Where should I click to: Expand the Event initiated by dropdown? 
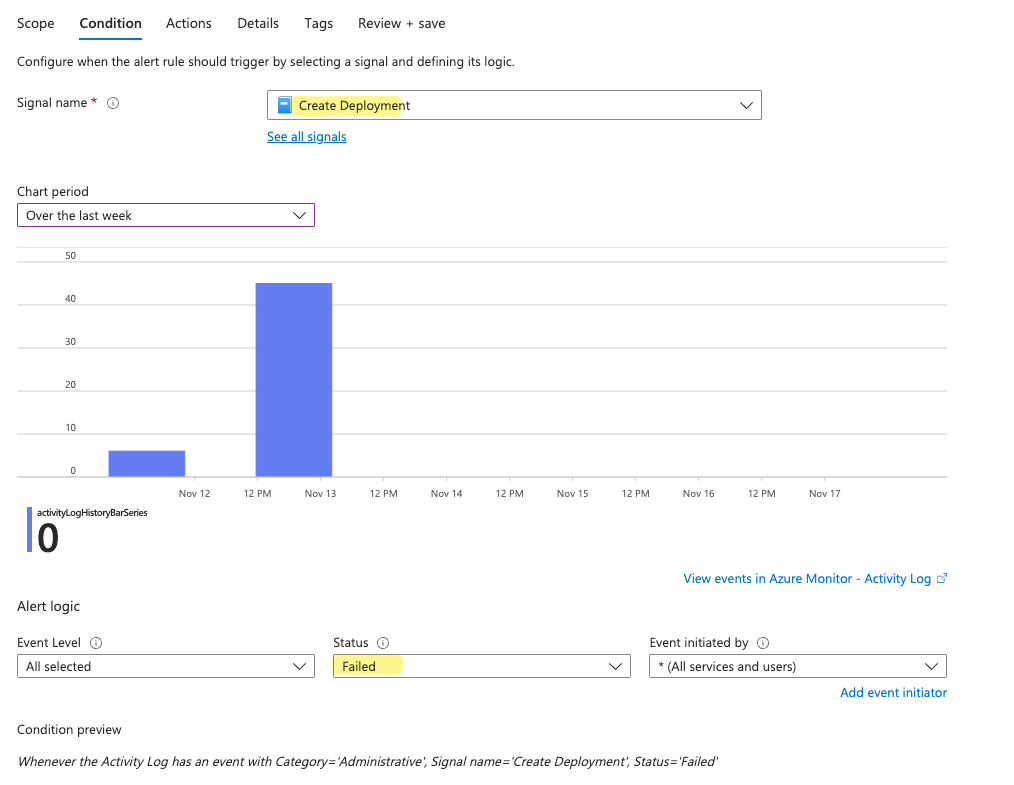[x=797, y=666]
